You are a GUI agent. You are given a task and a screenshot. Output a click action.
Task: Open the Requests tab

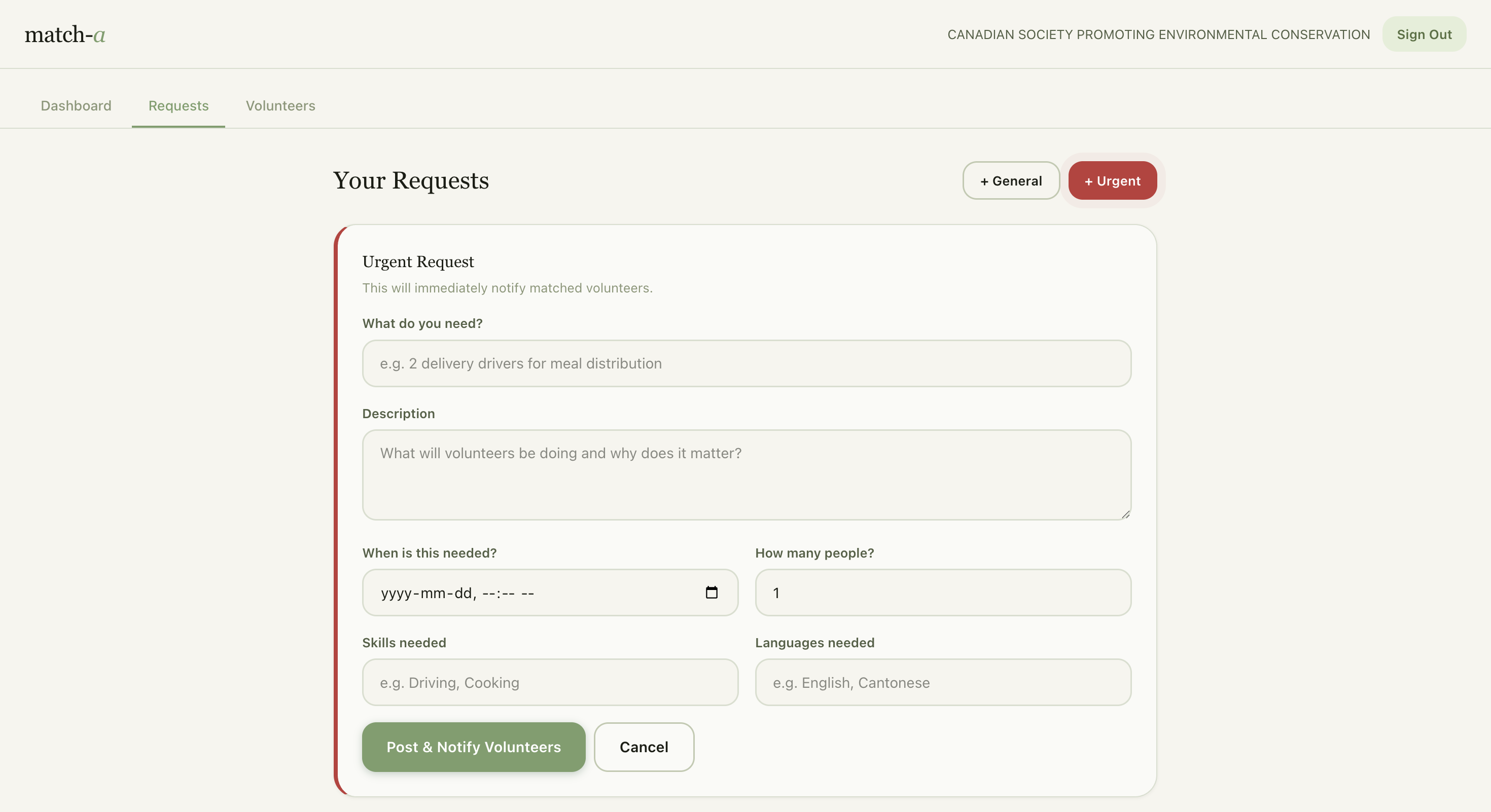coord(179,106)
